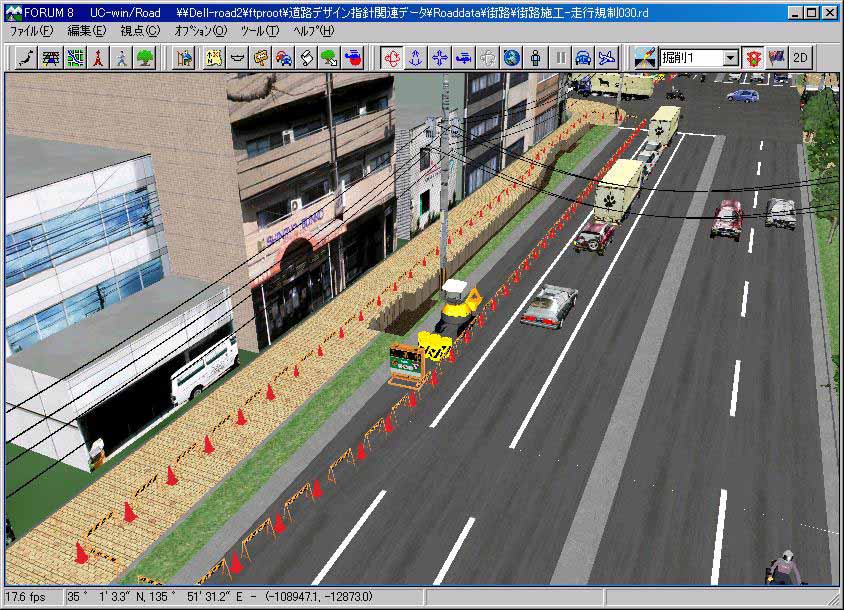Image resolution: width=844 pixels, height=610 pixels.
Task: Toggle the red traffic light button
Action: [x=754, y=58]
